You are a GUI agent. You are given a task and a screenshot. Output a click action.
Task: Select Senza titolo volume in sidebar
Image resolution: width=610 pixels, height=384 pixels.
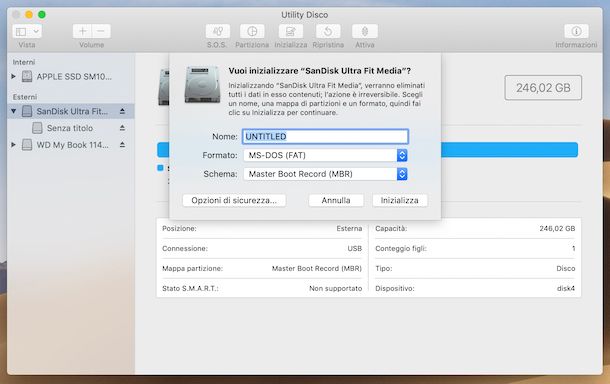click(x=70, y=128)
